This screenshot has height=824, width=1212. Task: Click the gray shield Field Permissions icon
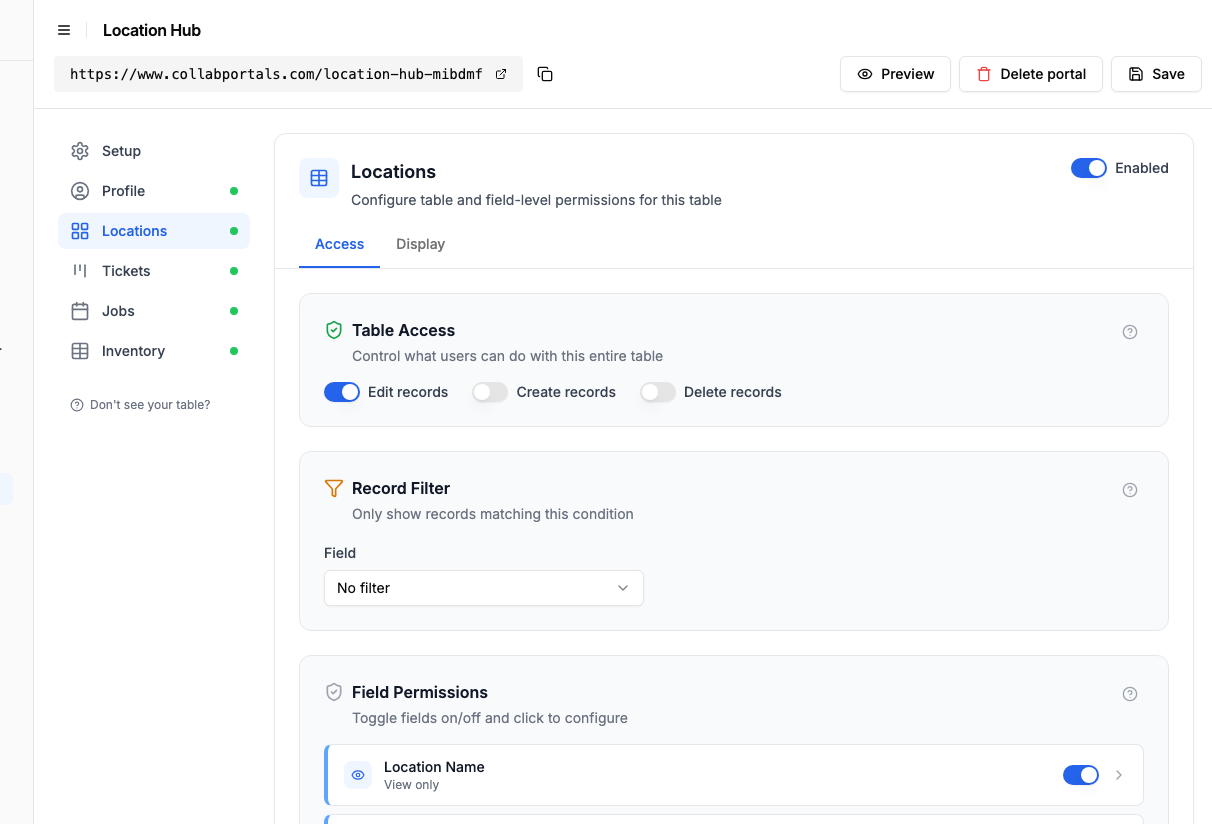point(334,692)
